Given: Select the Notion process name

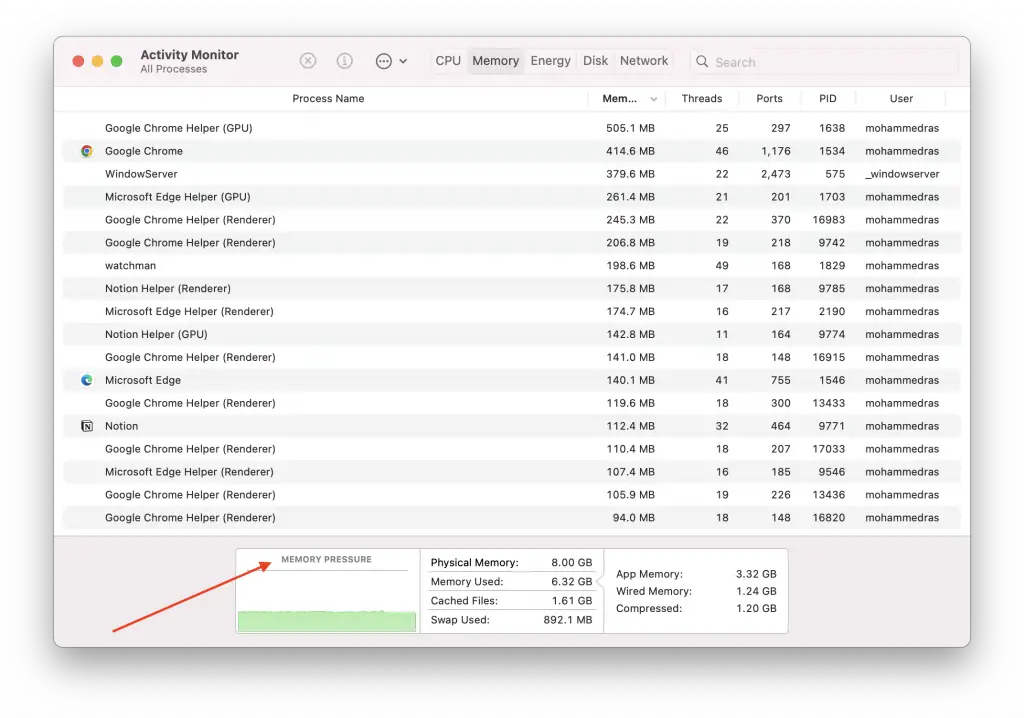Looking at the screenshot, I should (121, 426).
